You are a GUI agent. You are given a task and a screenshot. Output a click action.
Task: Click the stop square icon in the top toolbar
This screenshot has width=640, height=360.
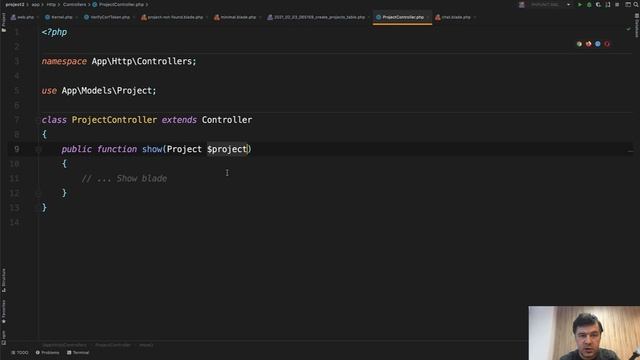pos(617,4)
